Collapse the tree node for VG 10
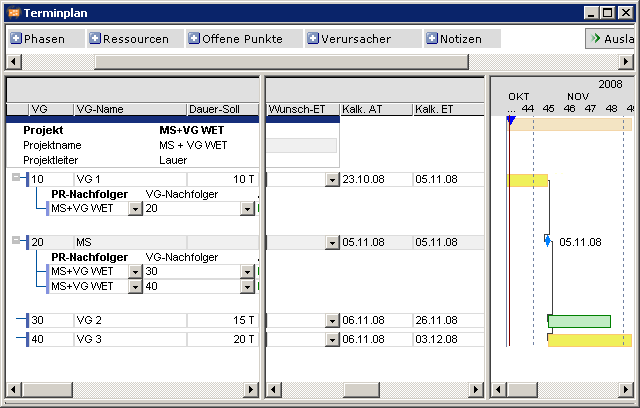Screen dimensions: 640x408 16,177
